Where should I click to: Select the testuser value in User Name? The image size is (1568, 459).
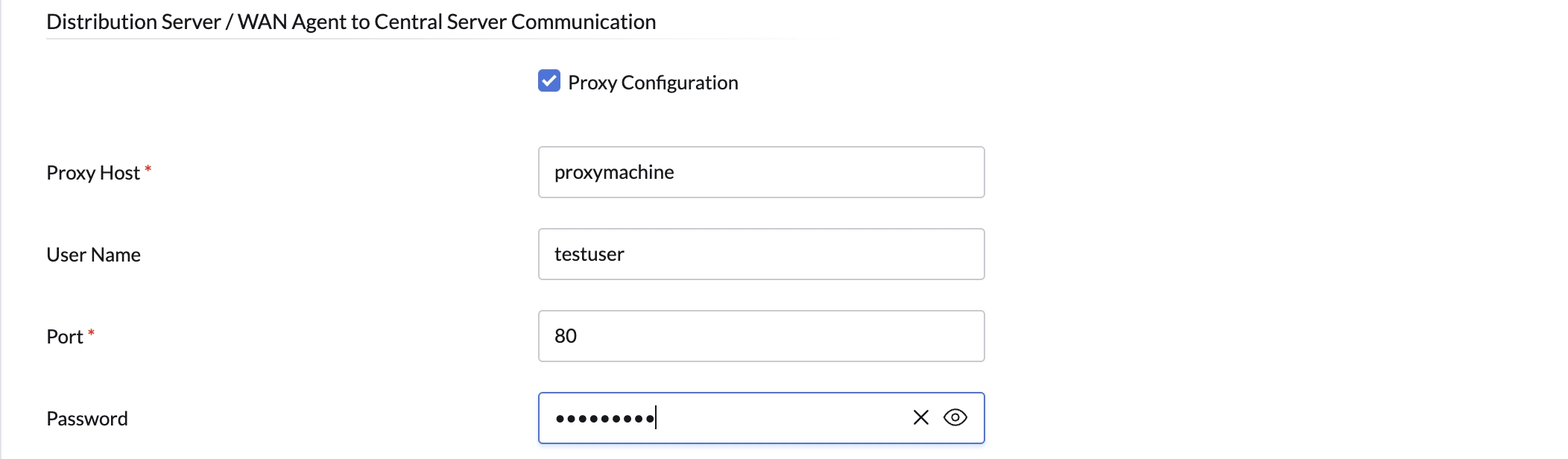coord(589,254)
